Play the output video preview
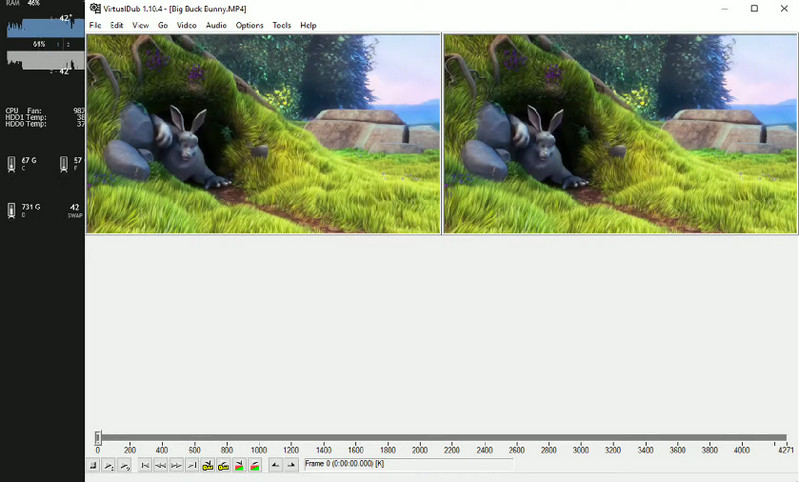 tap(125, 465)
